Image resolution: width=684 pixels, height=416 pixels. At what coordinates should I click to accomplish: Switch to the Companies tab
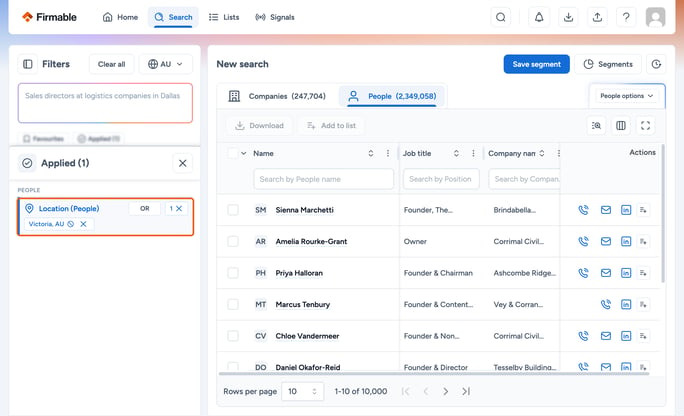[x=277, y=96]
